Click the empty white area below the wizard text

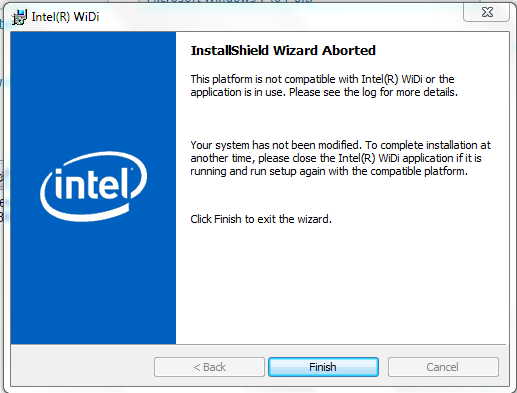point(342,283)
